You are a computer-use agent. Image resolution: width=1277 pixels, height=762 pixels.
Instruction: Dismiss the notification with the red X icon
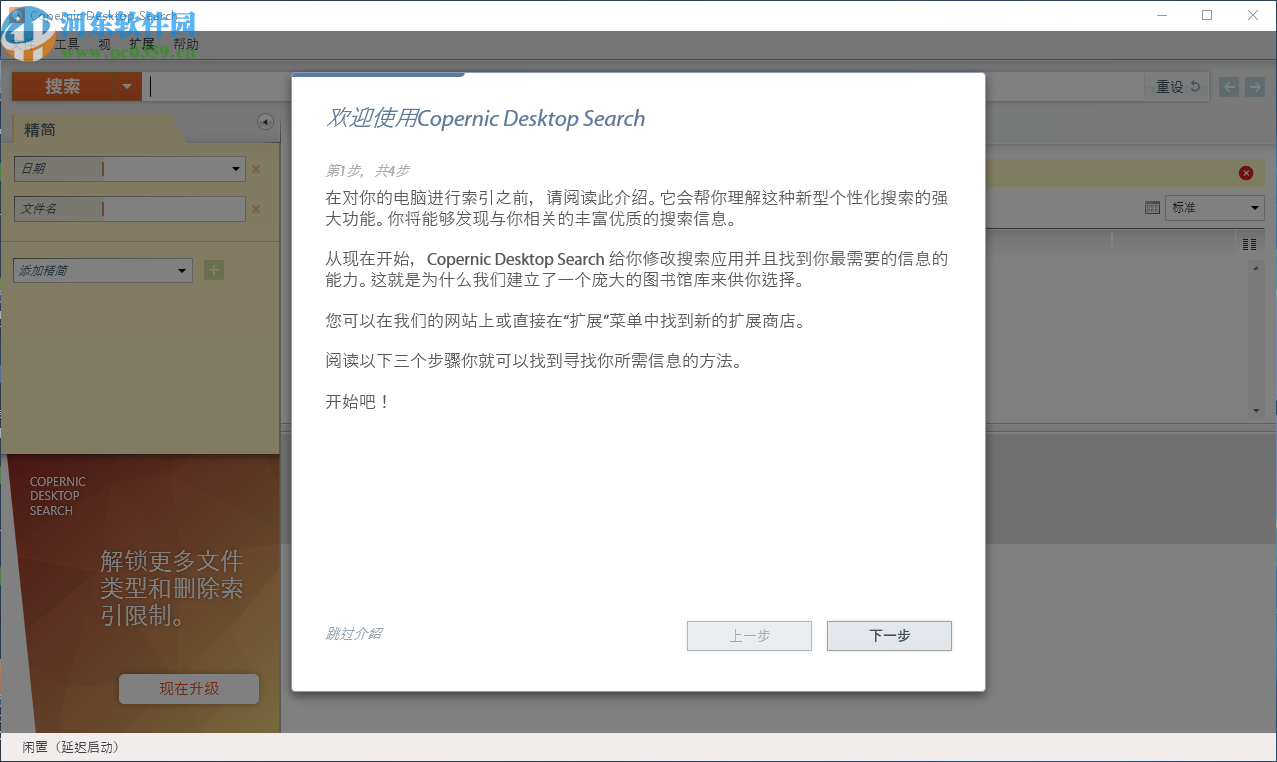[x=1246, y=172]
